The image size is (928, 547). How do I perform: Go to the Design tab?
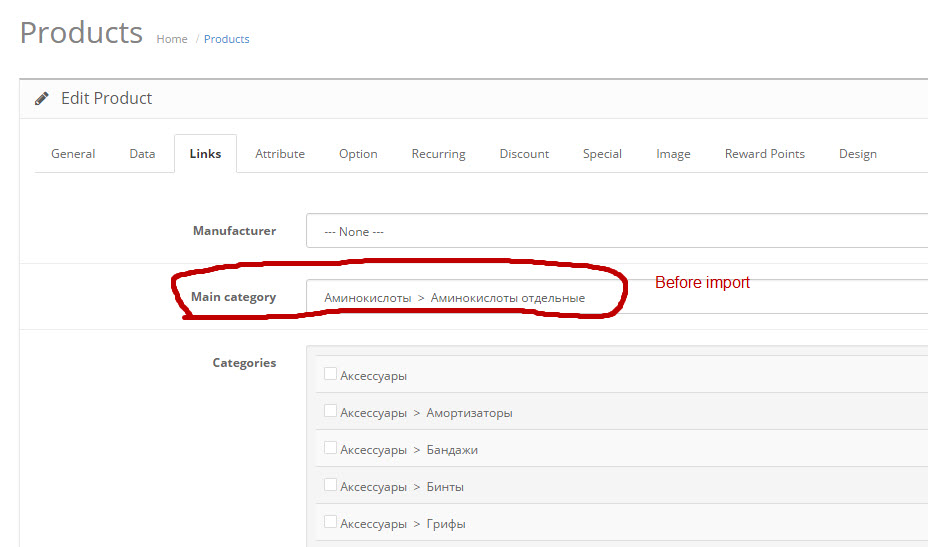(x=858, y=154)
